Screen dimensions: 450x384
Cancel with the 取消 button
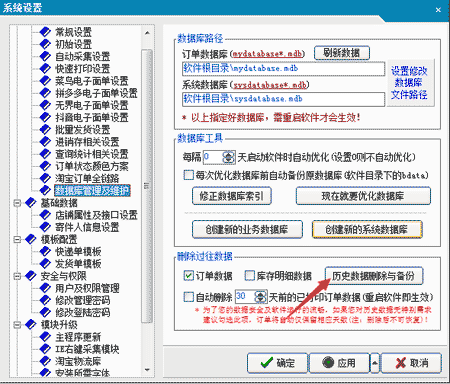pyautogui.click(x=411, y=363)
